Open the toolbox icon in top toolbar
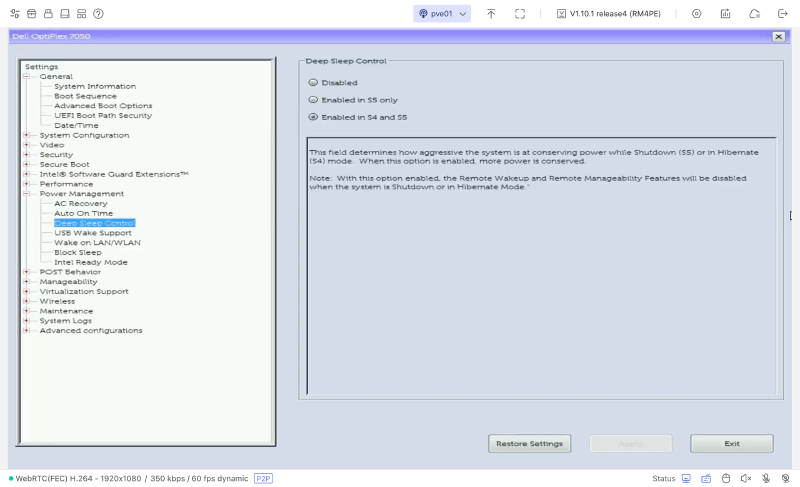The width and height of the screenshot is (800, 487). pyautogui.click(x=32, y=14)
